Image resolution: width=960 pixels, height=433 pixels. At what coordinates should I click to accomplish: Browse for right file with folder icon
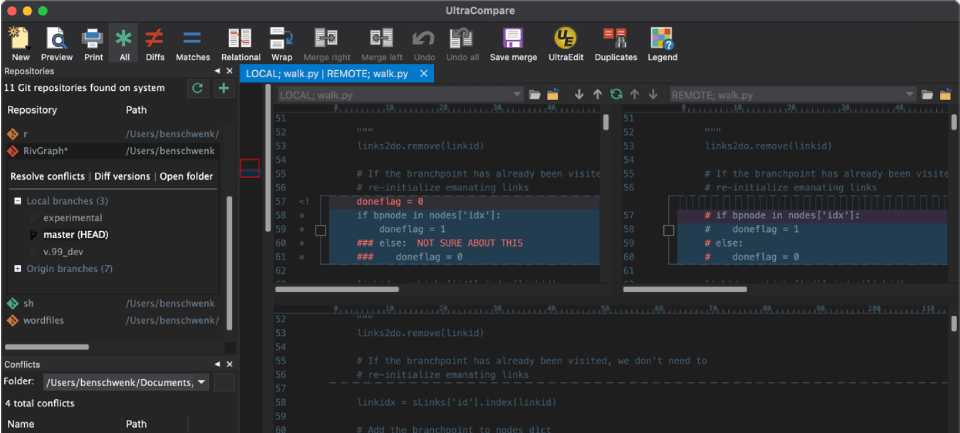[927, 95]
